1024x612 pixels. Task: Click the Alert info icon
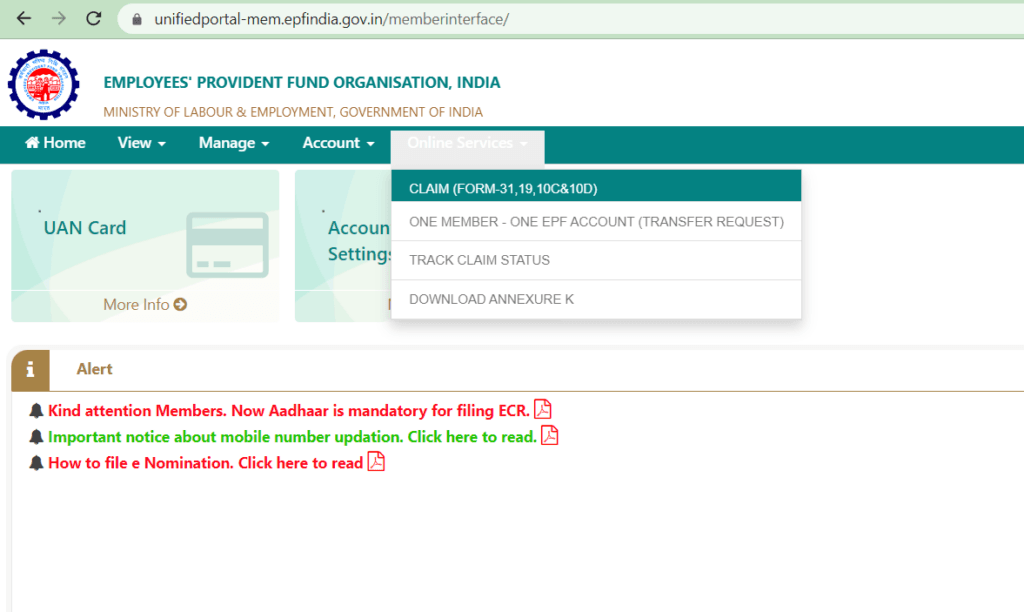[x=30, y=370]
